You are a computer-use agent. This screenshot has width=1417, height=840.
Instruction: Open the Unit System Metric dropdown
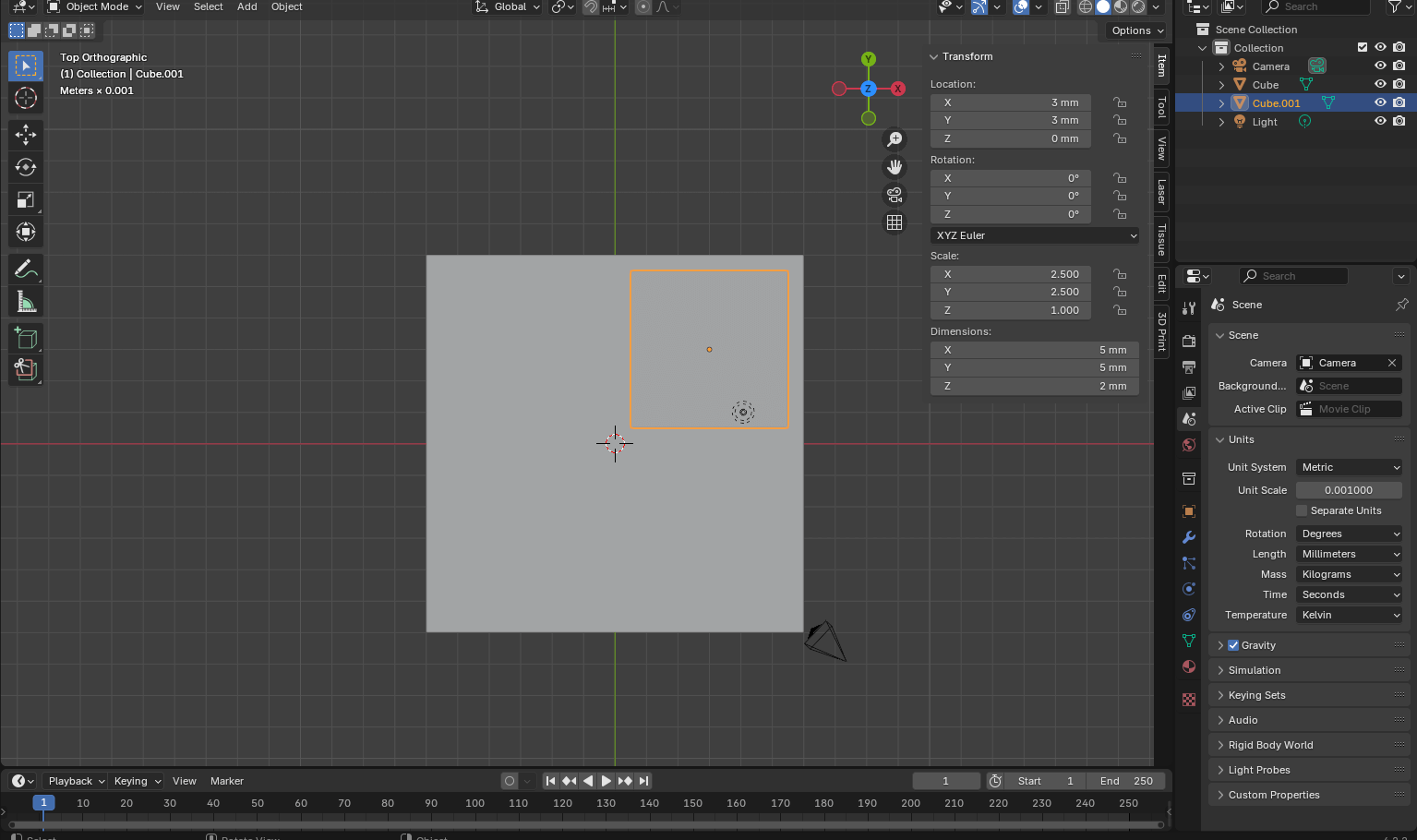(x=1350, y=467)
